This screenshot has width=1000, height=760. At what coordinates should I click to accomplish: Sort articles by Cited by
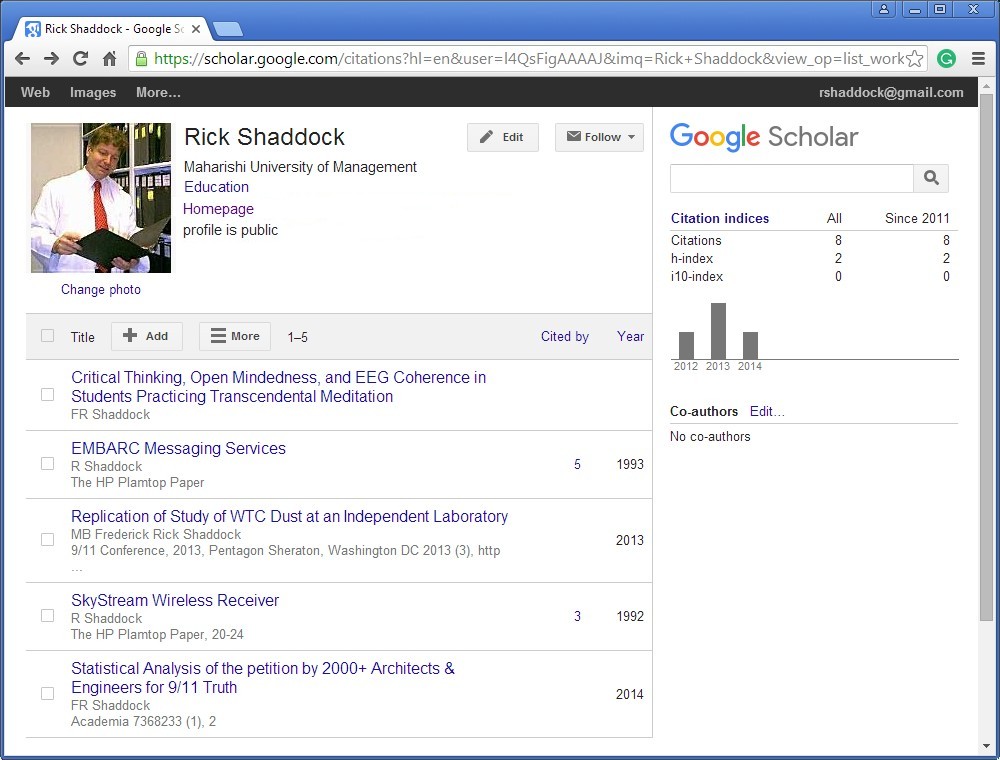564,336
